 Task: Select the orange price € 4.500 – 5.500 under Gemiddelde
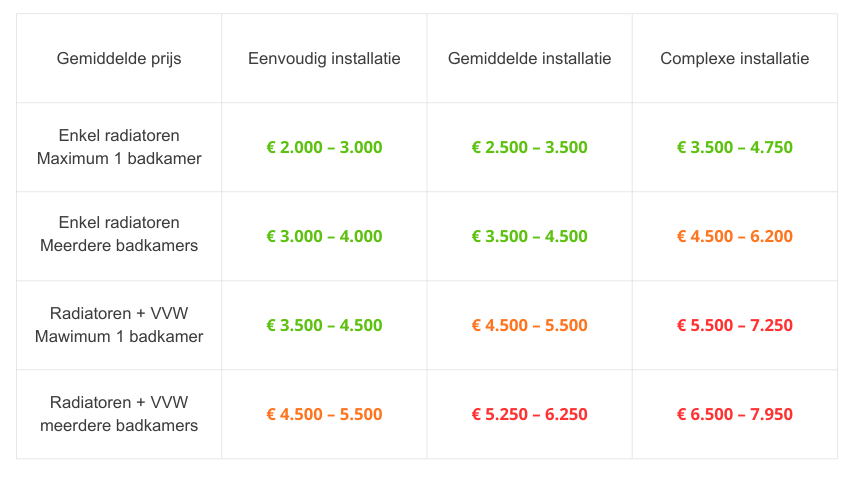tap(529, 326)
